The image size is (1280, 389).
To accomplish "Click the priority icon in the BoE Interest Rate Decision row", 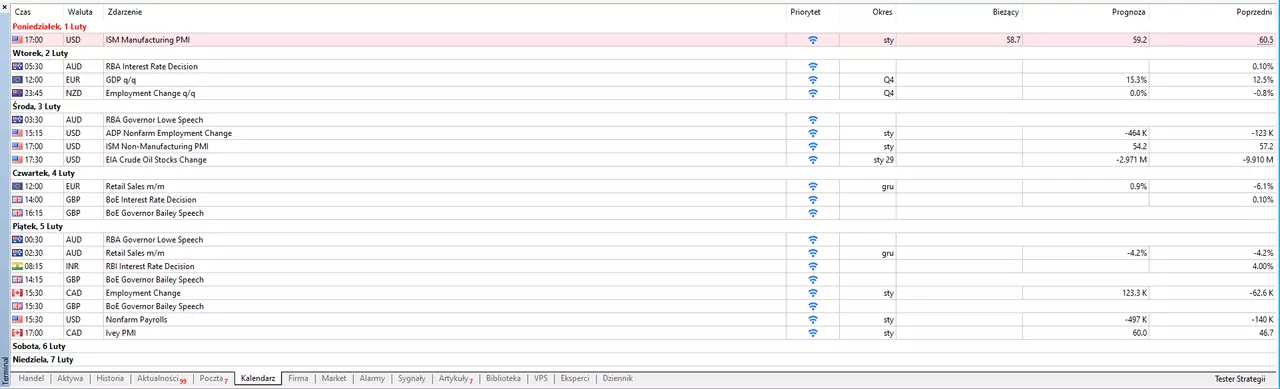I will click(x=813, y=200).
